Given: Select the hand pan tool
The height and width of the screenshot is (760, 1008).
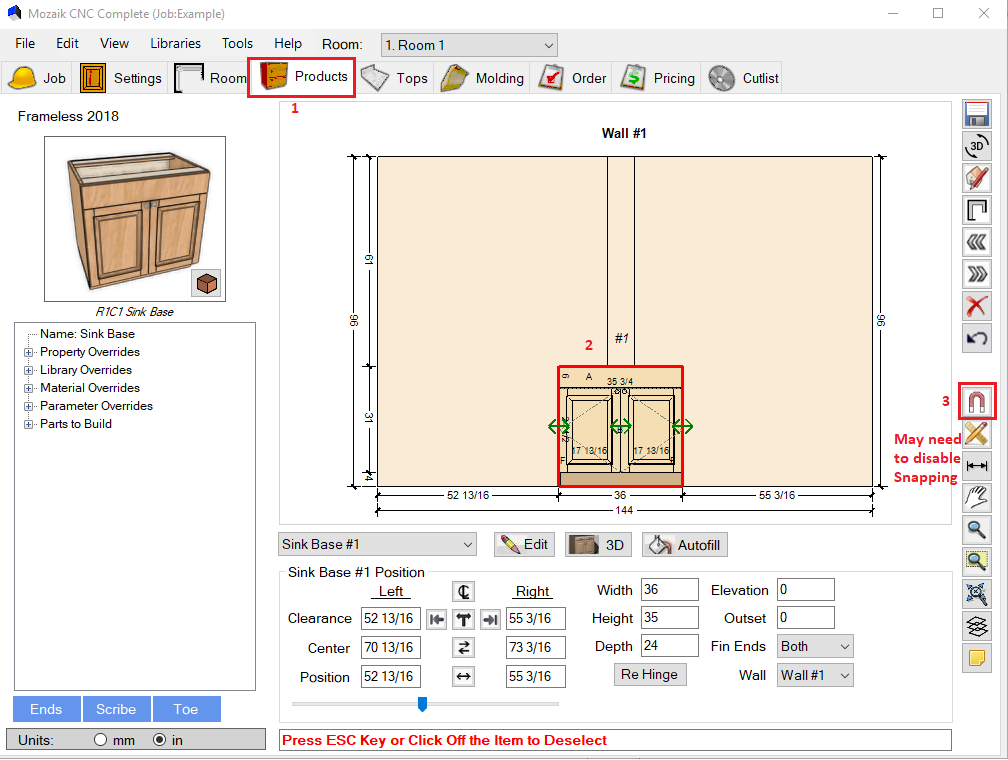Looking at the screenshot, I should (x=977, y=498).
